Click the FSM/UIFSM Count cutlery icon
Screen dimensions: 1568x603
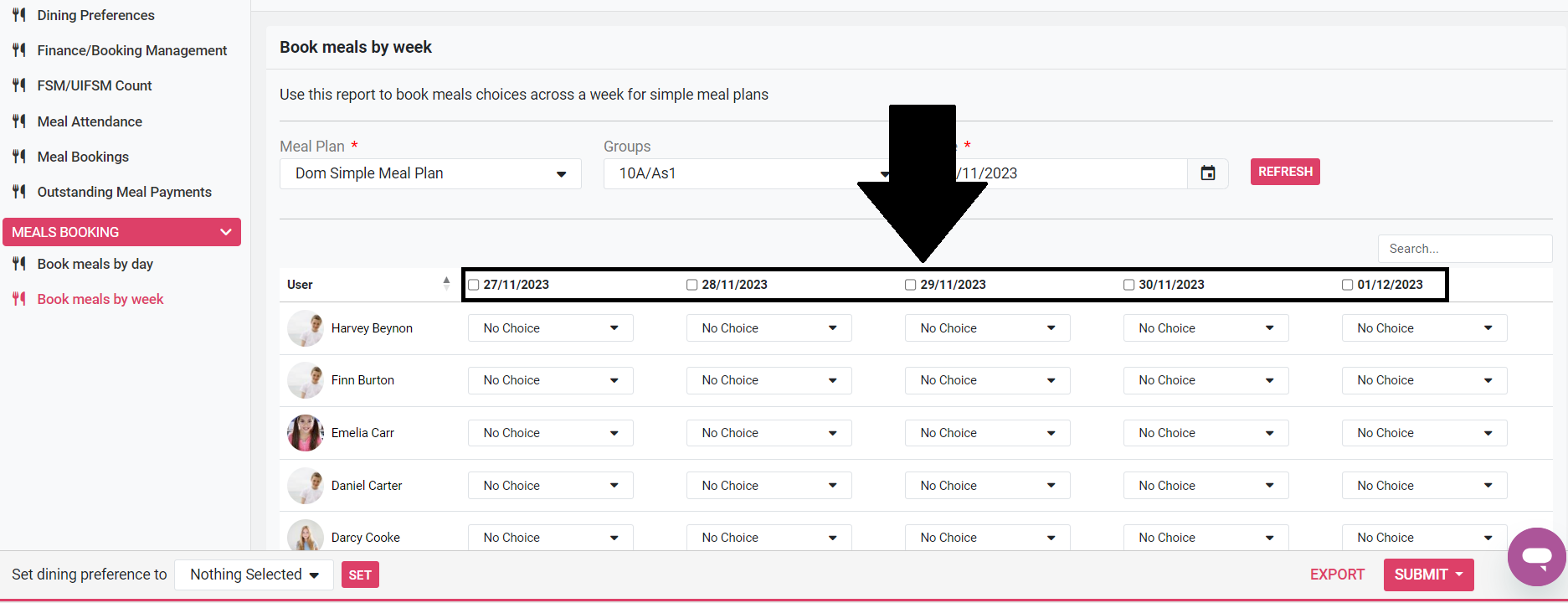coord(19,85)
